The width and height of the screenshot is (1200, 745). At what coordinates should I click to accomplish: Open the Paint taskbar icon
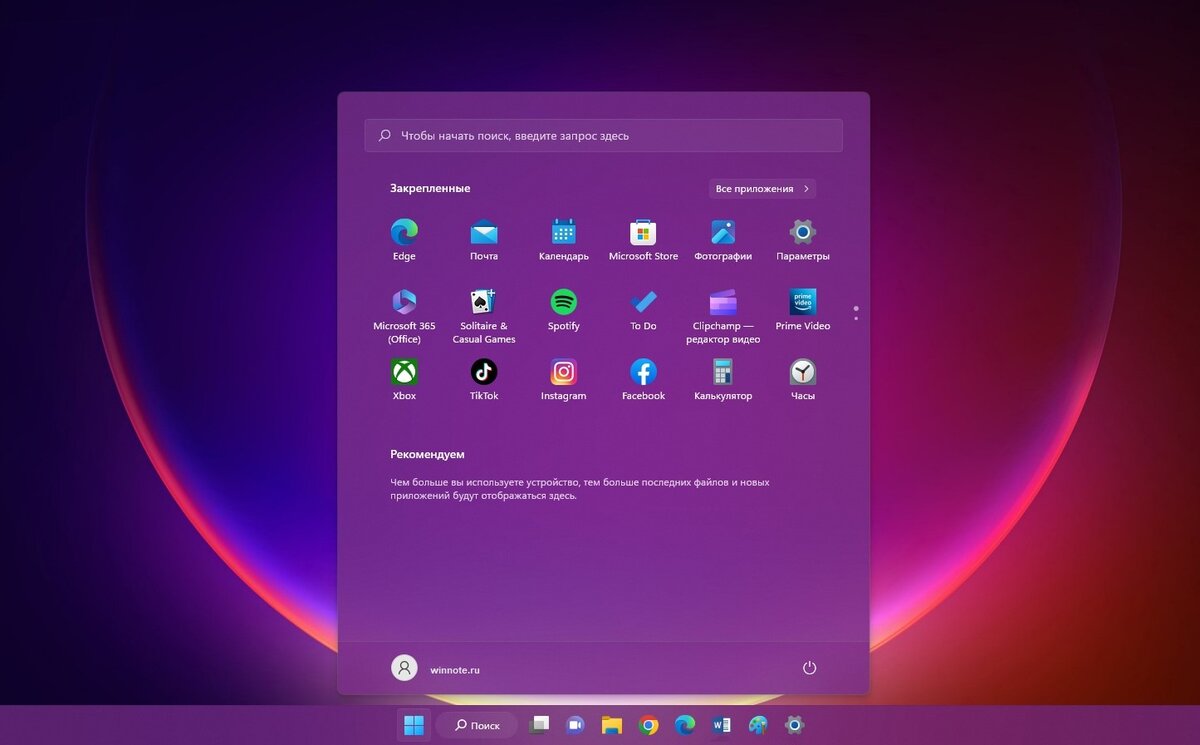pyautogui.click(x=758, y=725)
